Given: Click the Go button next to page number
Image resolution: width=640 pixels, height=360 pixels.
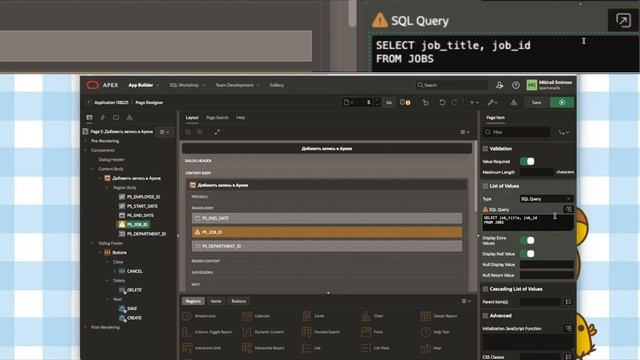Looking at the screenshot, I should click(389, 102).
